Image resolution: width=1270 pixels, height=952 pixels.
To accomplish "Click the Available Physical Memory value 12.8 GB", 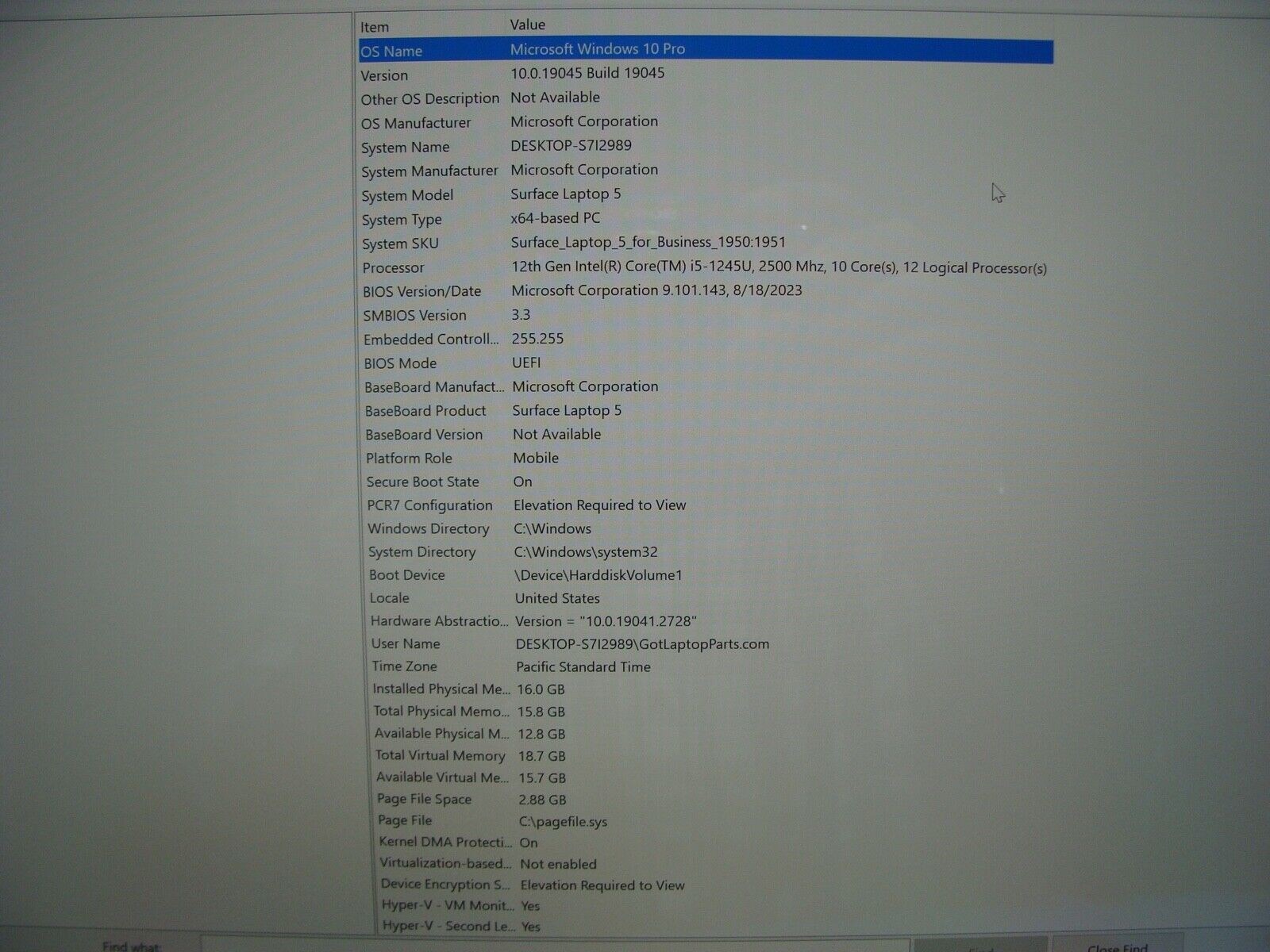I will [541, 735].
